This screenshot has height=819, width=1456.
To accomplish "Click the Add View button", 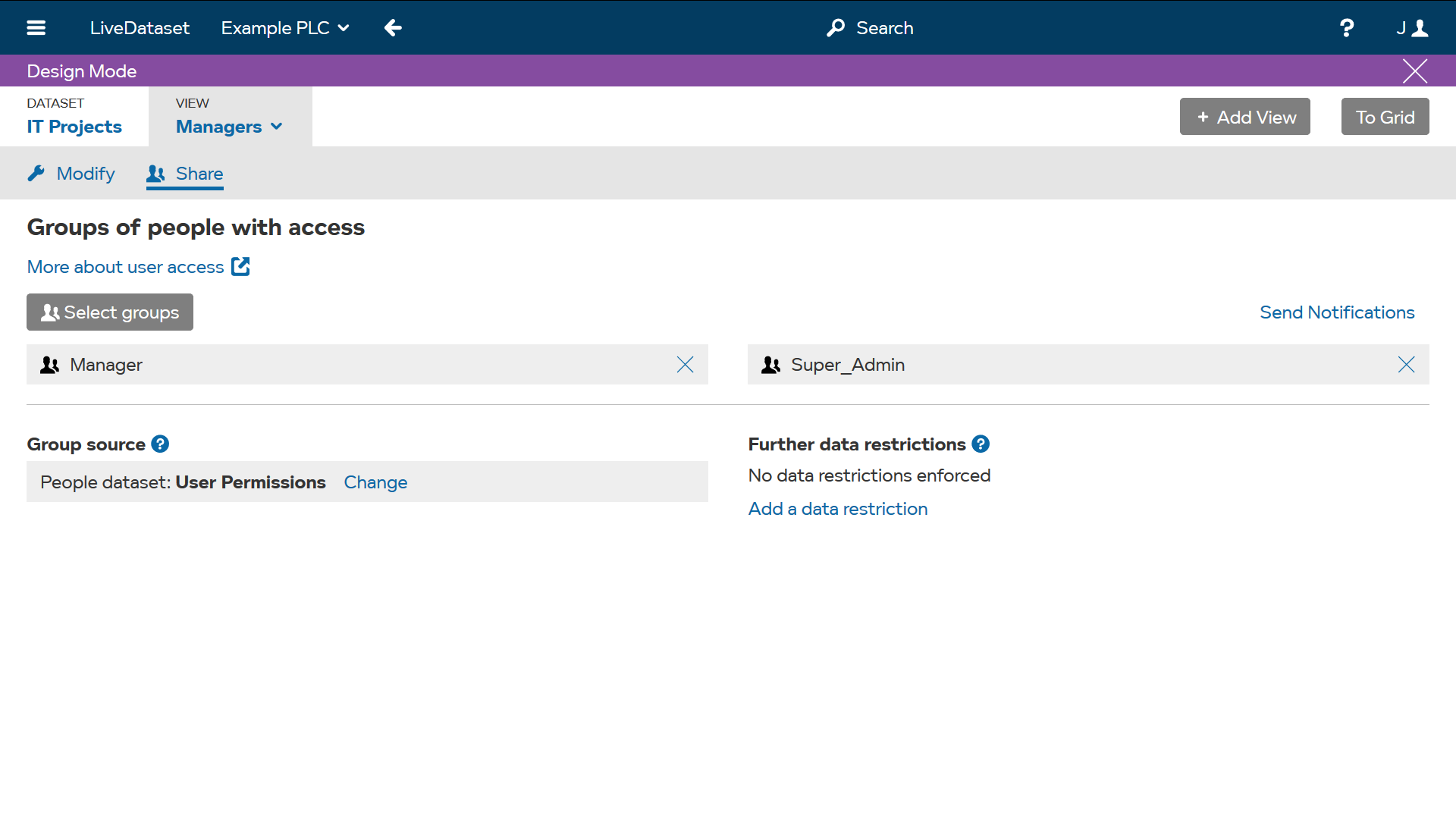I will click(1244, 117).
